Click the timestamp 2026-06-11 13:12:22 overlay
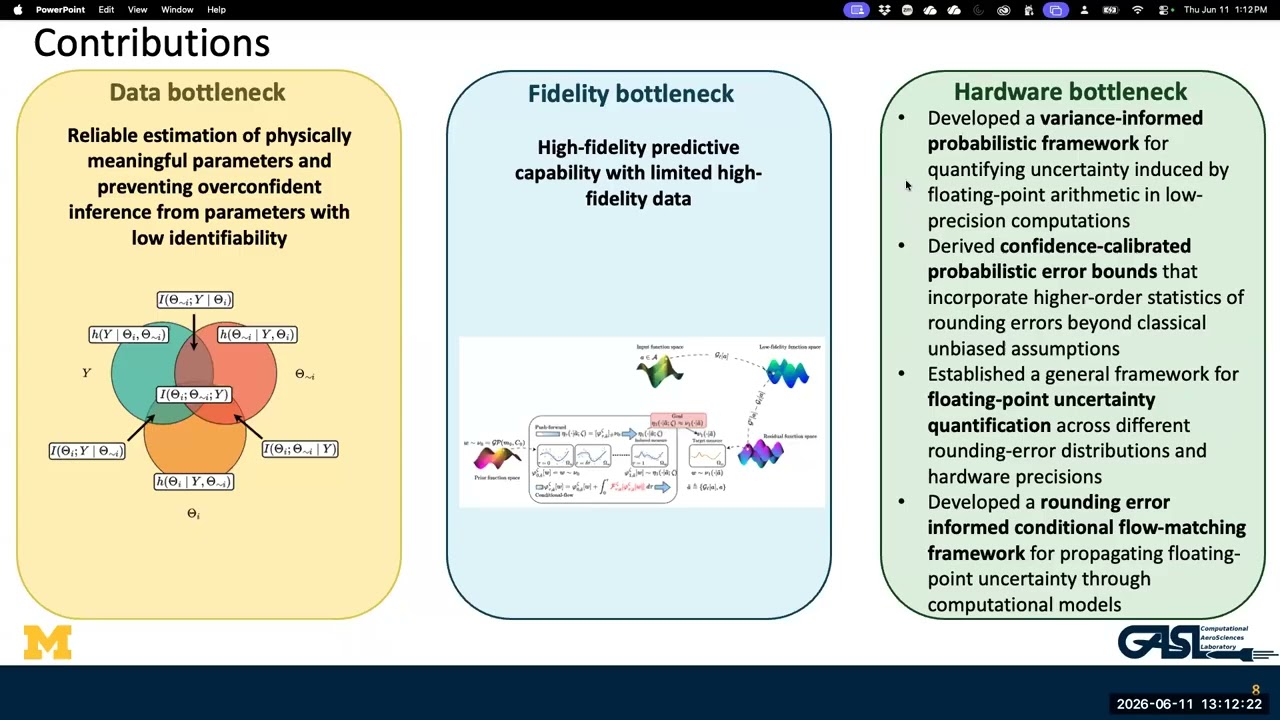This screenshot has height=720, width=1280. 1189,704
